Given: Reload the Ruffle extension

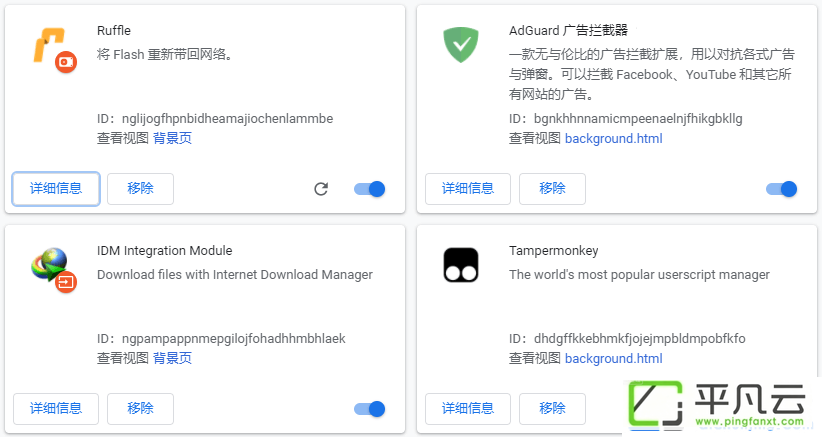Looking at the screenshot, I should (x=321, y=189).
